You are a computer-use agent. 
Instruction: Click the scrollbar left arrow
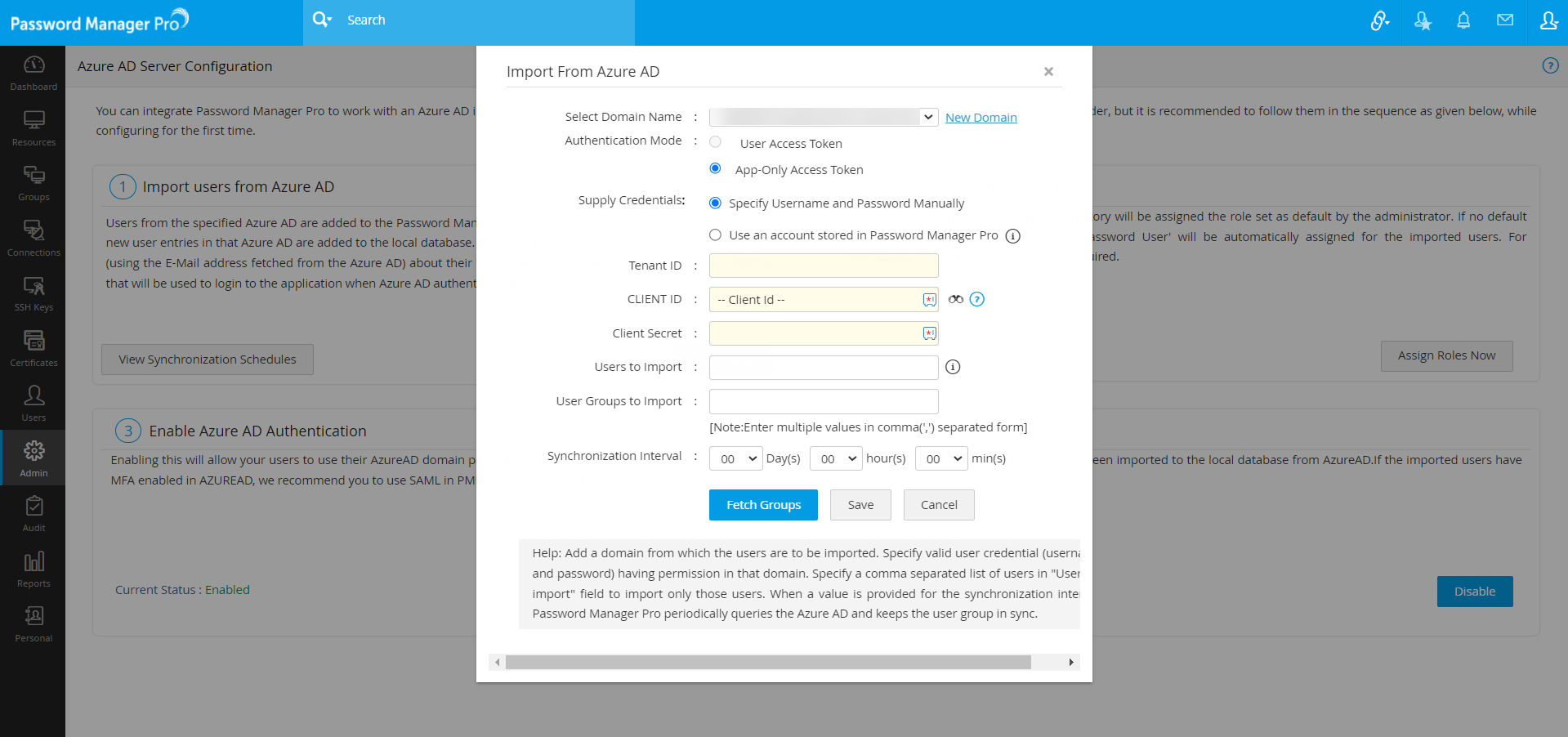pyautogui.click(x=497, y=662)
